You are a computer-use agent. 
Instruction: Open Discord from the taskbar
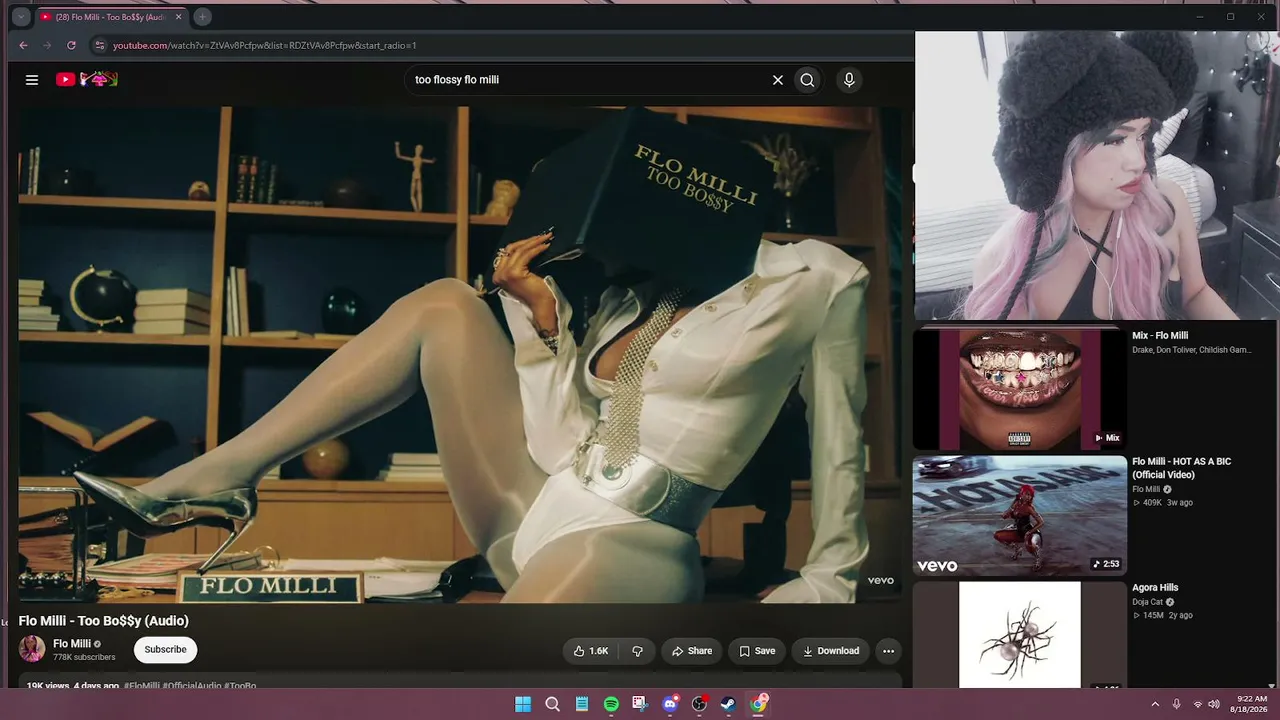point(670,704)
